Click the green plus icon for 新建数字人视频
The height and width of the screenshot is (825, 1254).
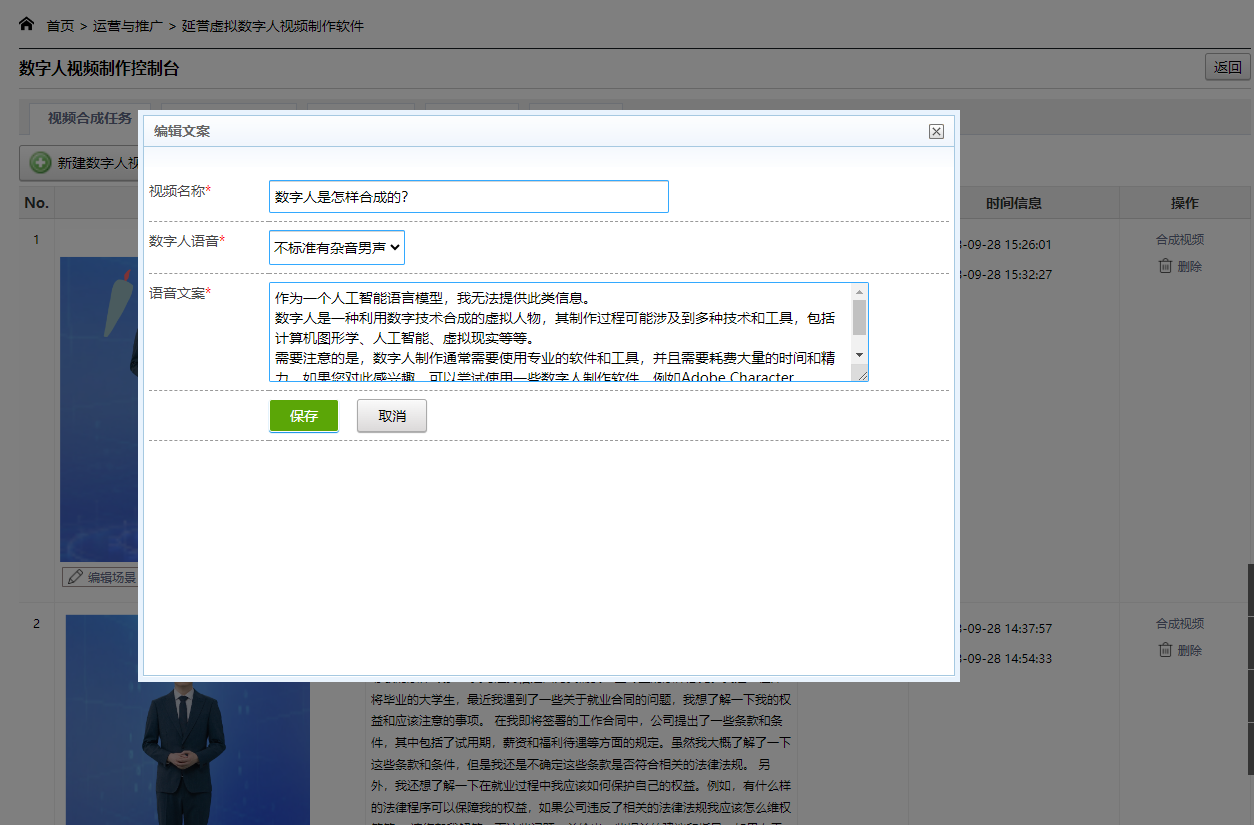40,163
